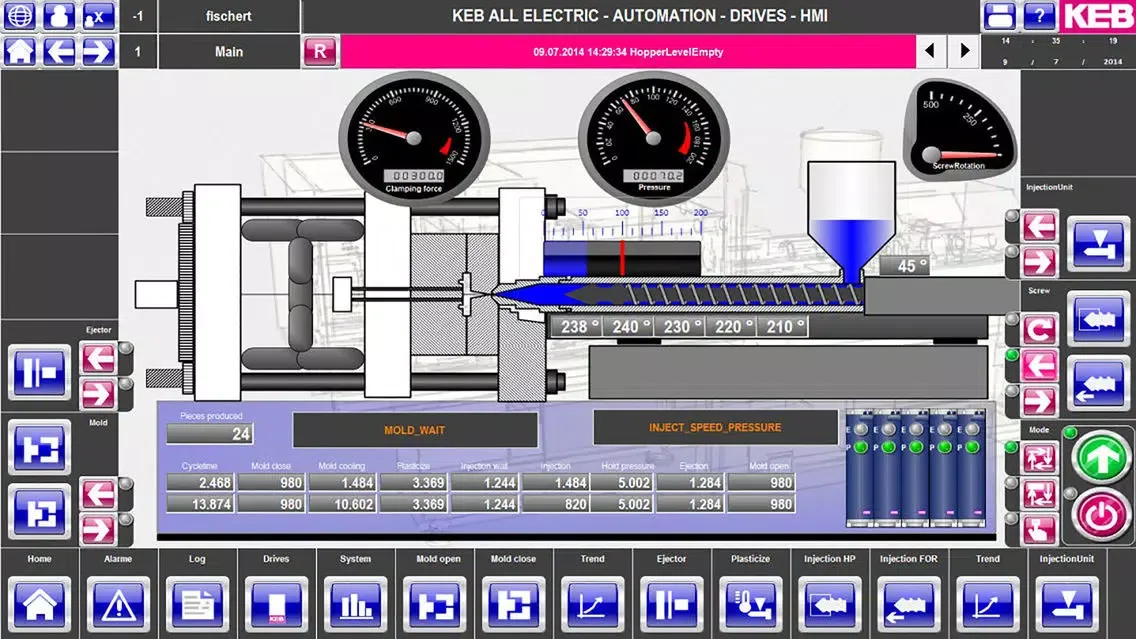This screenshot has height=639, width=1136.
Task: Click the KEB logo
Action: [1098, 16]
